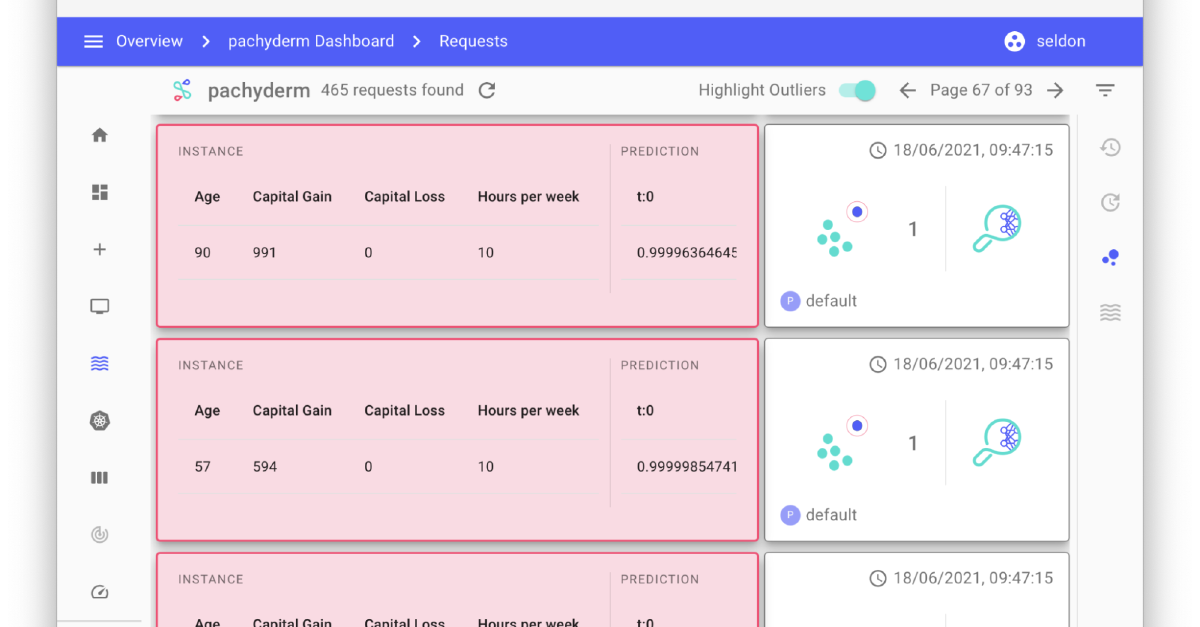1200x627 pixels.
Task: Click outlier cluster icon on first request card
Action: (x=841, y=229)
